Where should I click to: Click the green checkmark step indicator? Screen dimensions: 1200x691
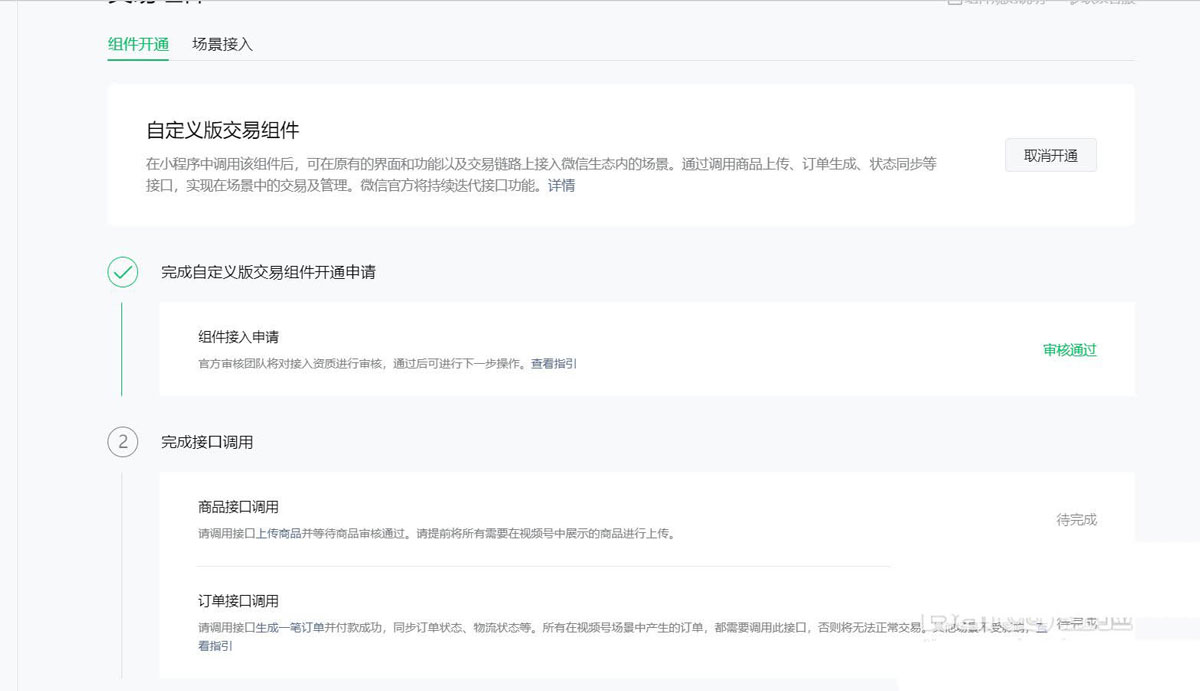(x=122, y=272)
